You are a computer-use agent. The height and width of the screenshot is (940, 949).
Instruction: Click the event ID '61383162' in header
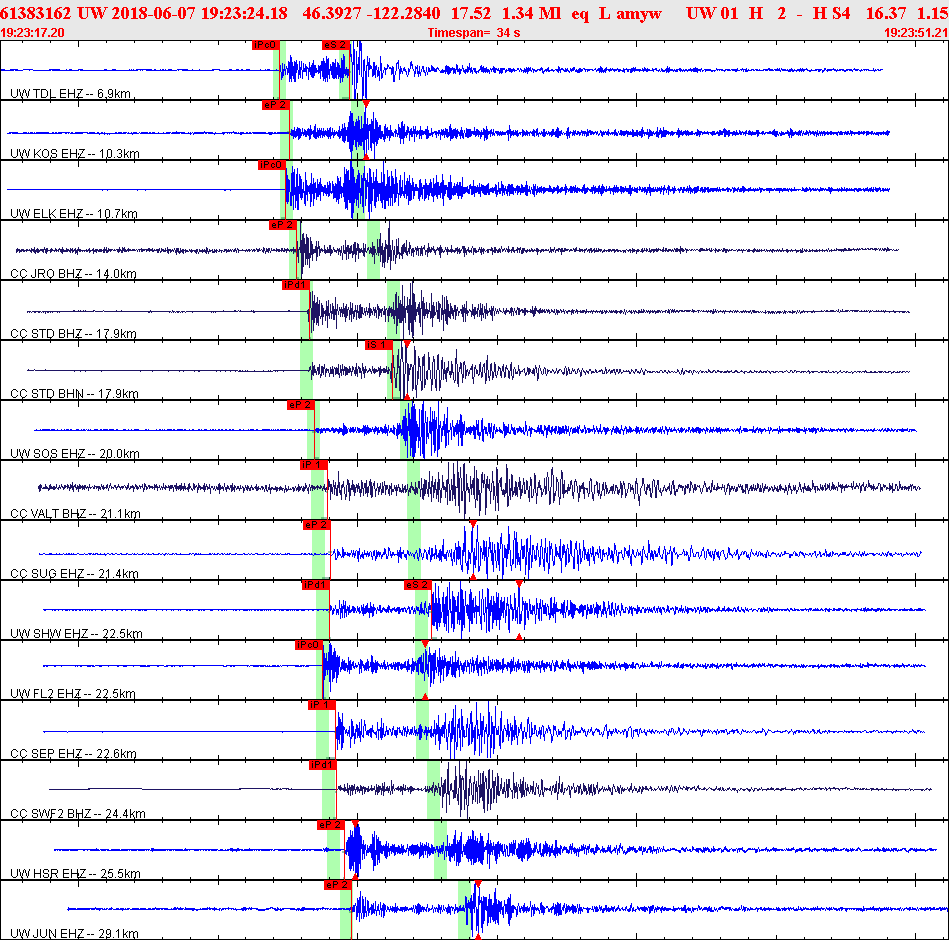click(36, 13)
